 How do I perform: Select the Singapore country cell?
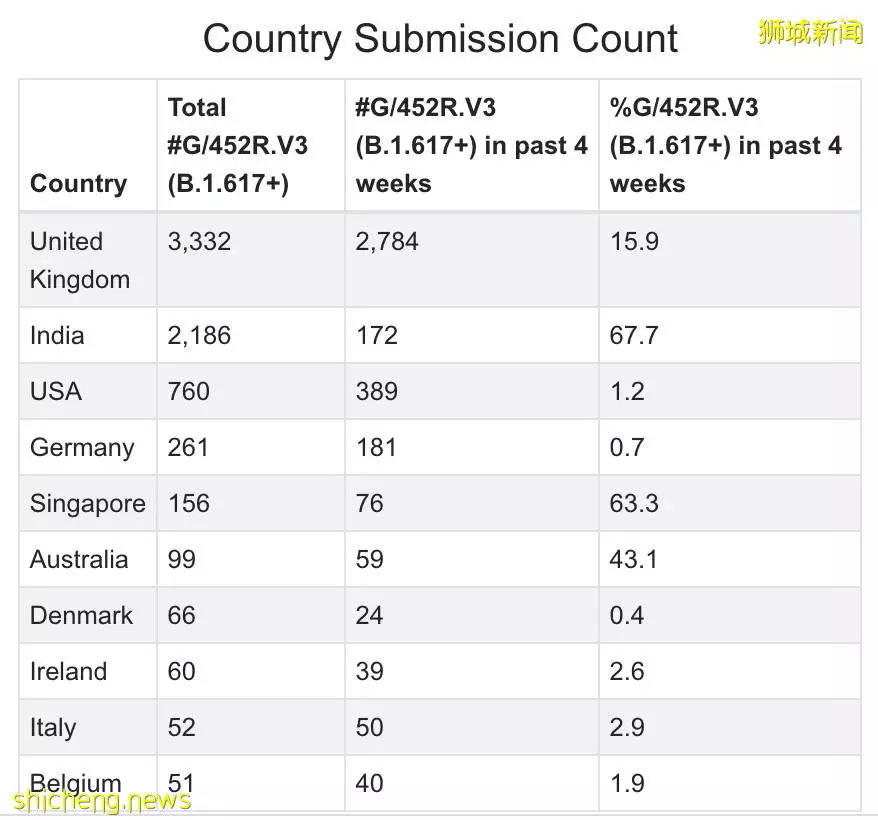point(88,504)
